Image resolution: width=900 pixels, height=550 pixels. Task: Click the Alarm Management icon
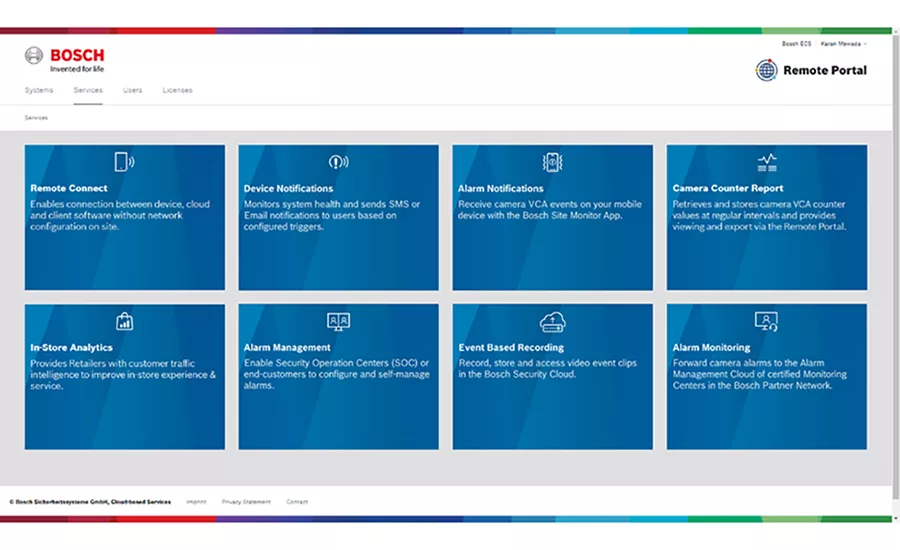pyautogui.click(x=338, y=322)
